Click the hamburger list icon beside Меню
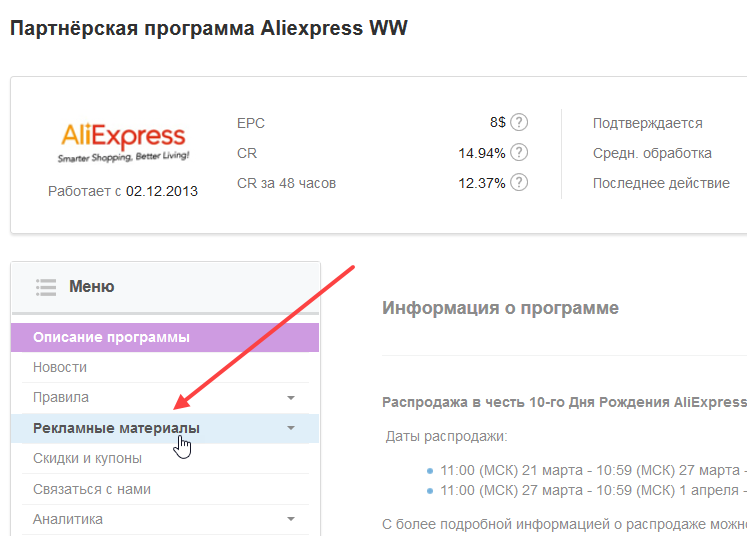This screenshot has height=536, width=747. (45, 287)
